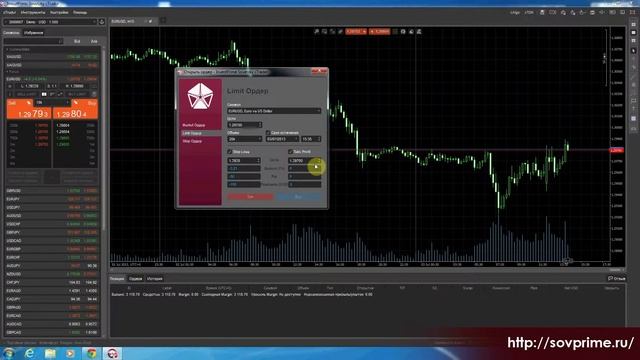
Task: Select the XAUUSD row in the watchlist
Action: [x=52, y=57]
